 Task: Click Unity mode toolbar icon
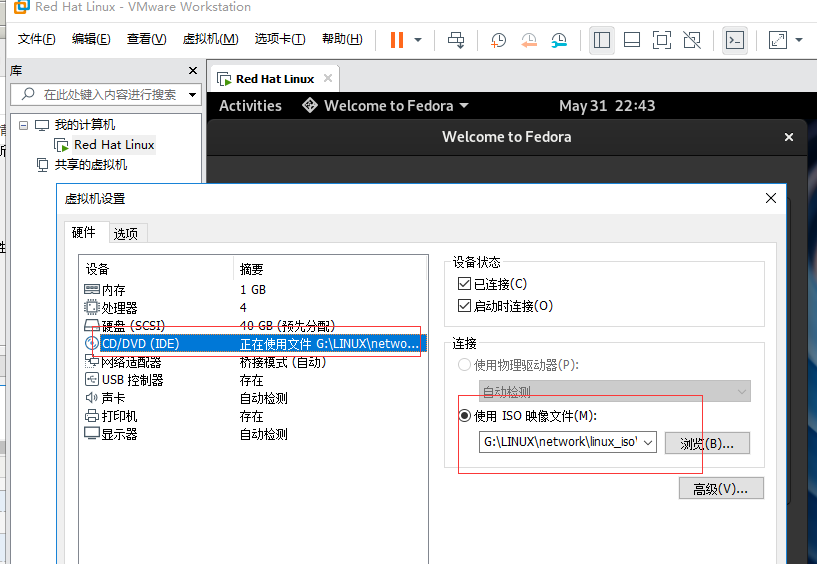692,40
